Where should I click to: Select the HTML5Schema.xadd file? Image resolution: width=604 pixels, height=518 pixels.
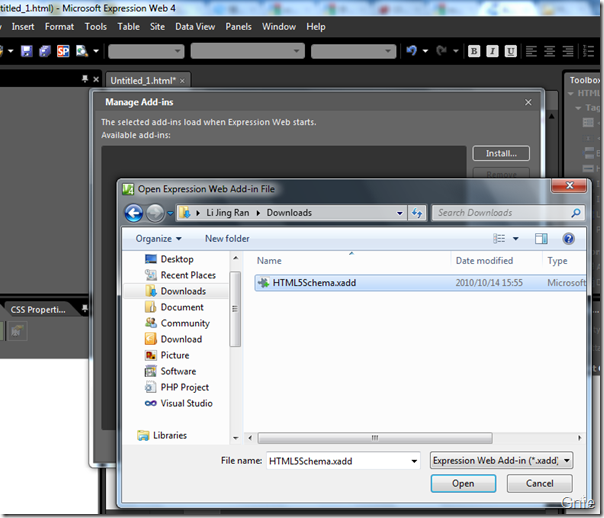click(420, 283)
